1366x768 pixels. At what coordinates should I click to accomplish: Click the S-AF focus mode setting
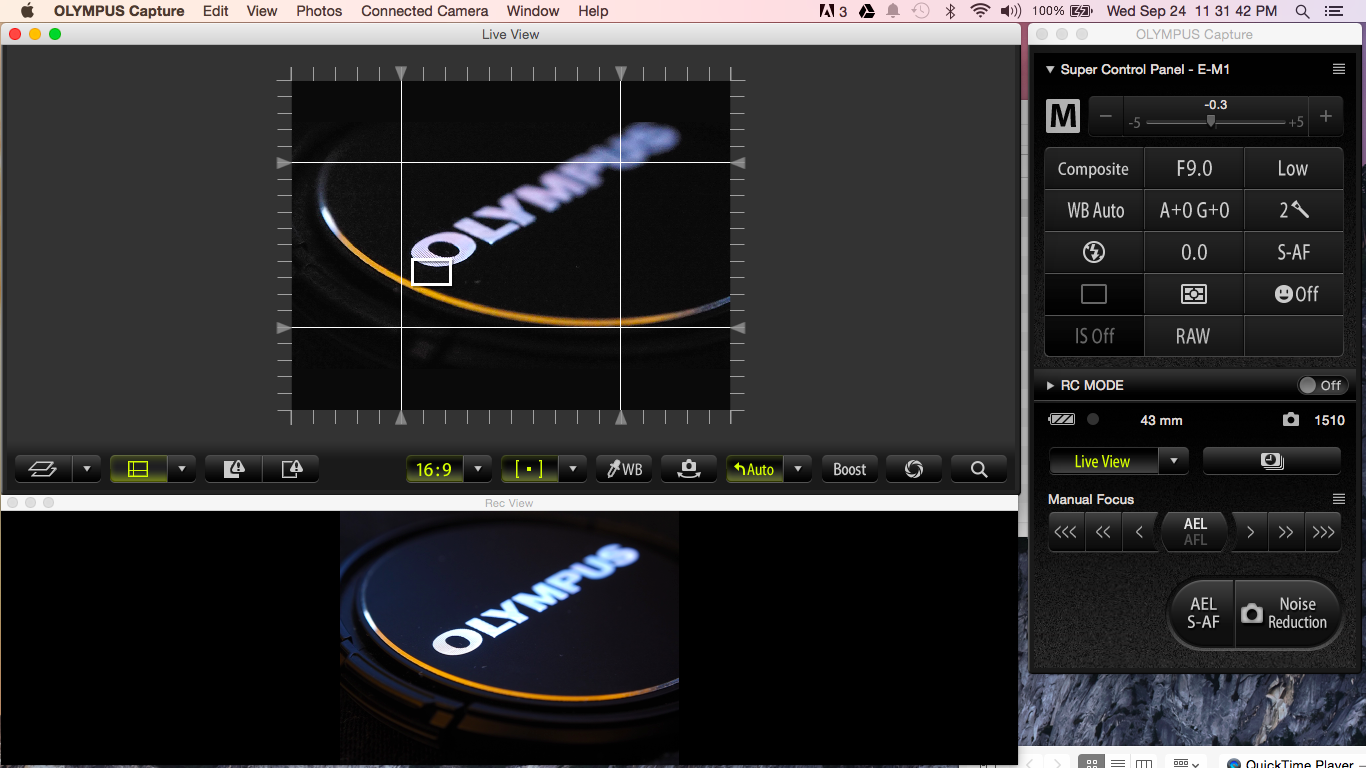pos(1293,253)
